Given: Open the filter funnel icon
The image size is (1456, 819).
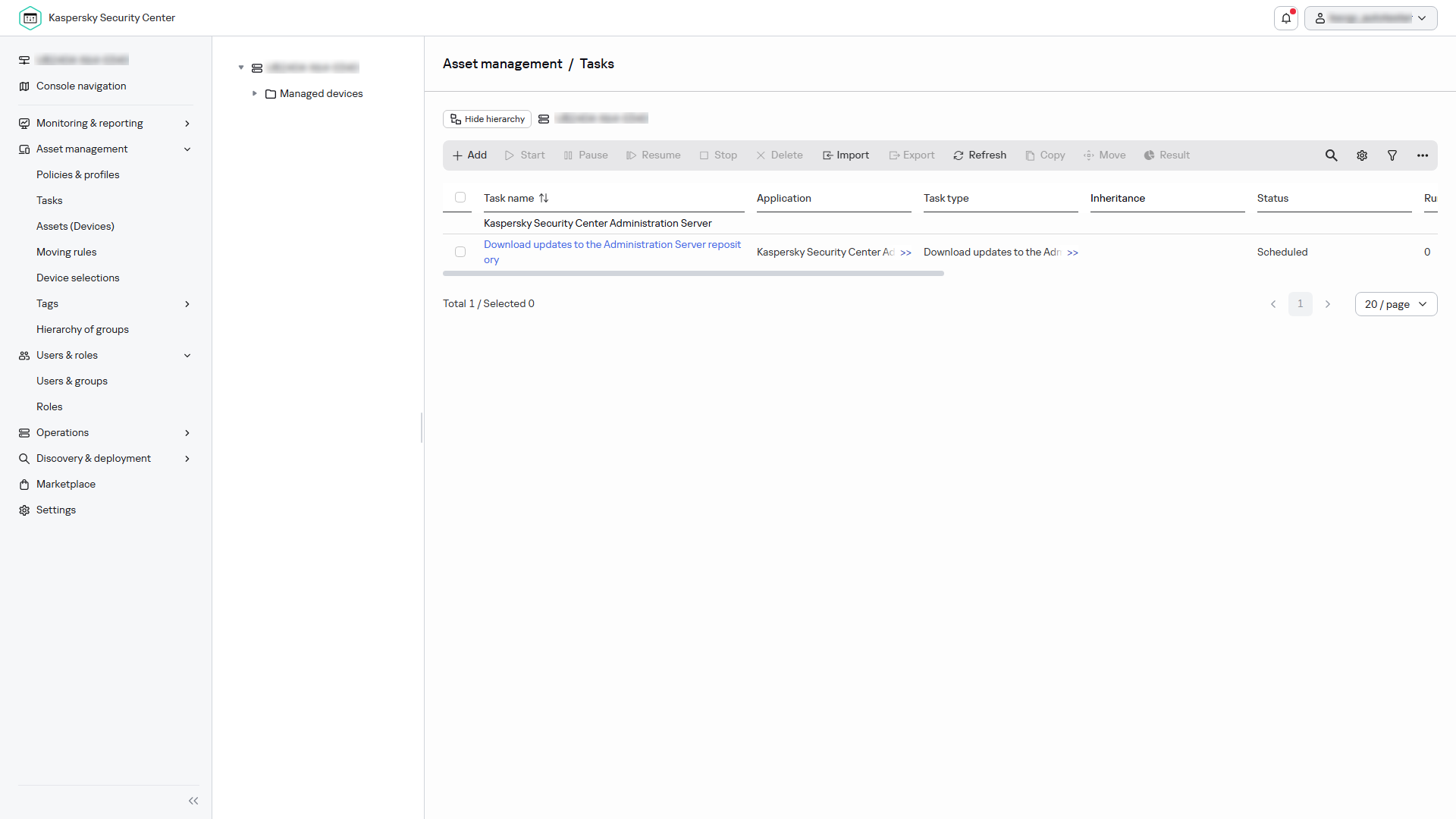Looking at the screenshot, I should click(x=1392, y=155).
